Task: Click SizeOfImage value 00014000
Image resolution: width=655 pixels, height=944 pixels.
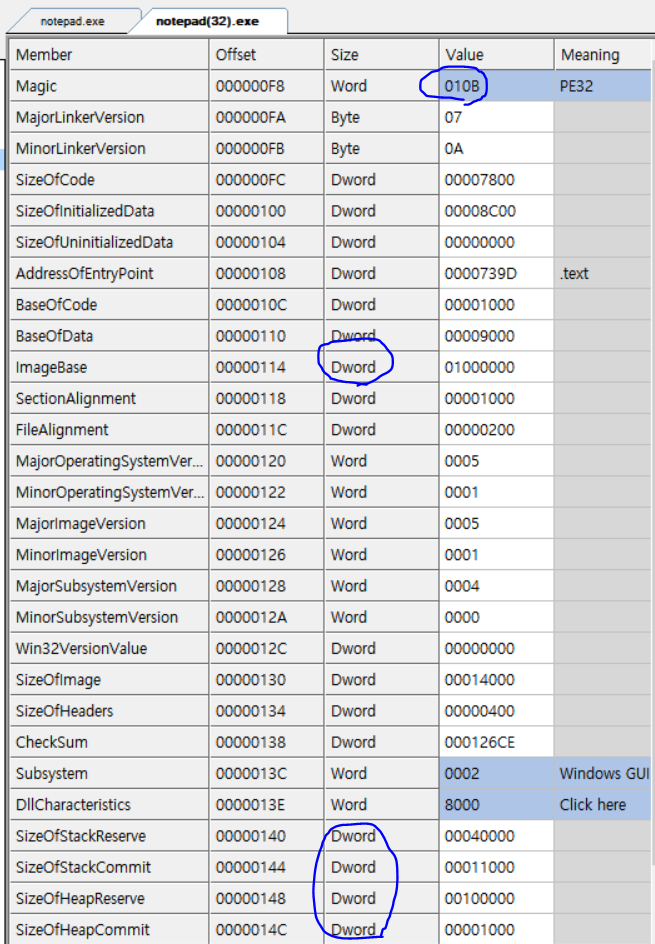Action: pos(496,681)
